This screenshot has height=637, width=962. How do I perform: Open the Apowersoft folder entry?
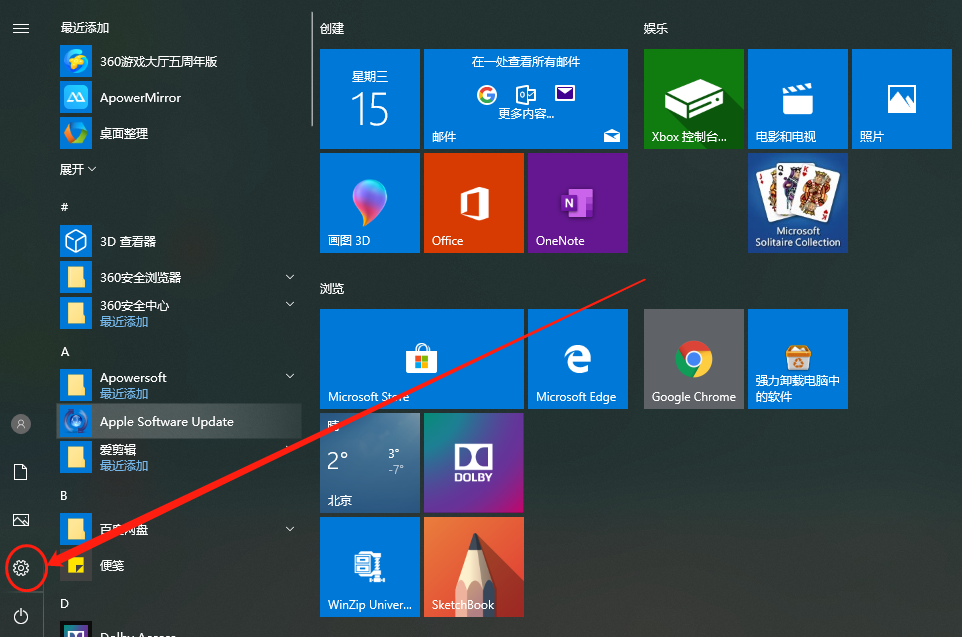pyautogui.click(x=179, y=385)
